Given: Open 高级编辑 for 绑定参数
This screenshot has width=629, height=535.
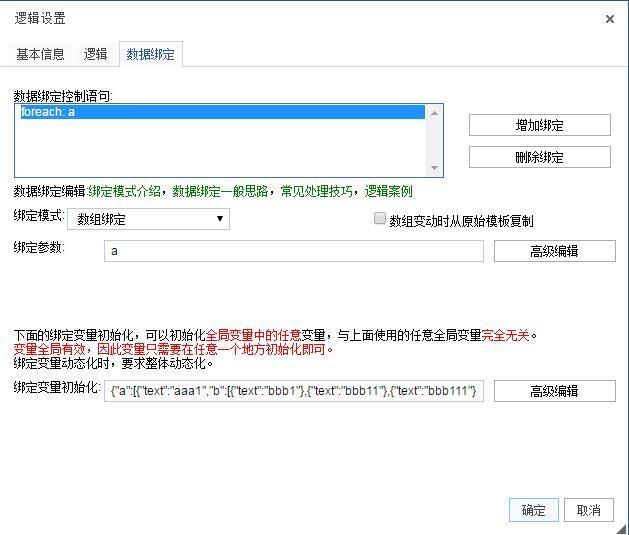Looking at the screenshot, I should (554, 251).
